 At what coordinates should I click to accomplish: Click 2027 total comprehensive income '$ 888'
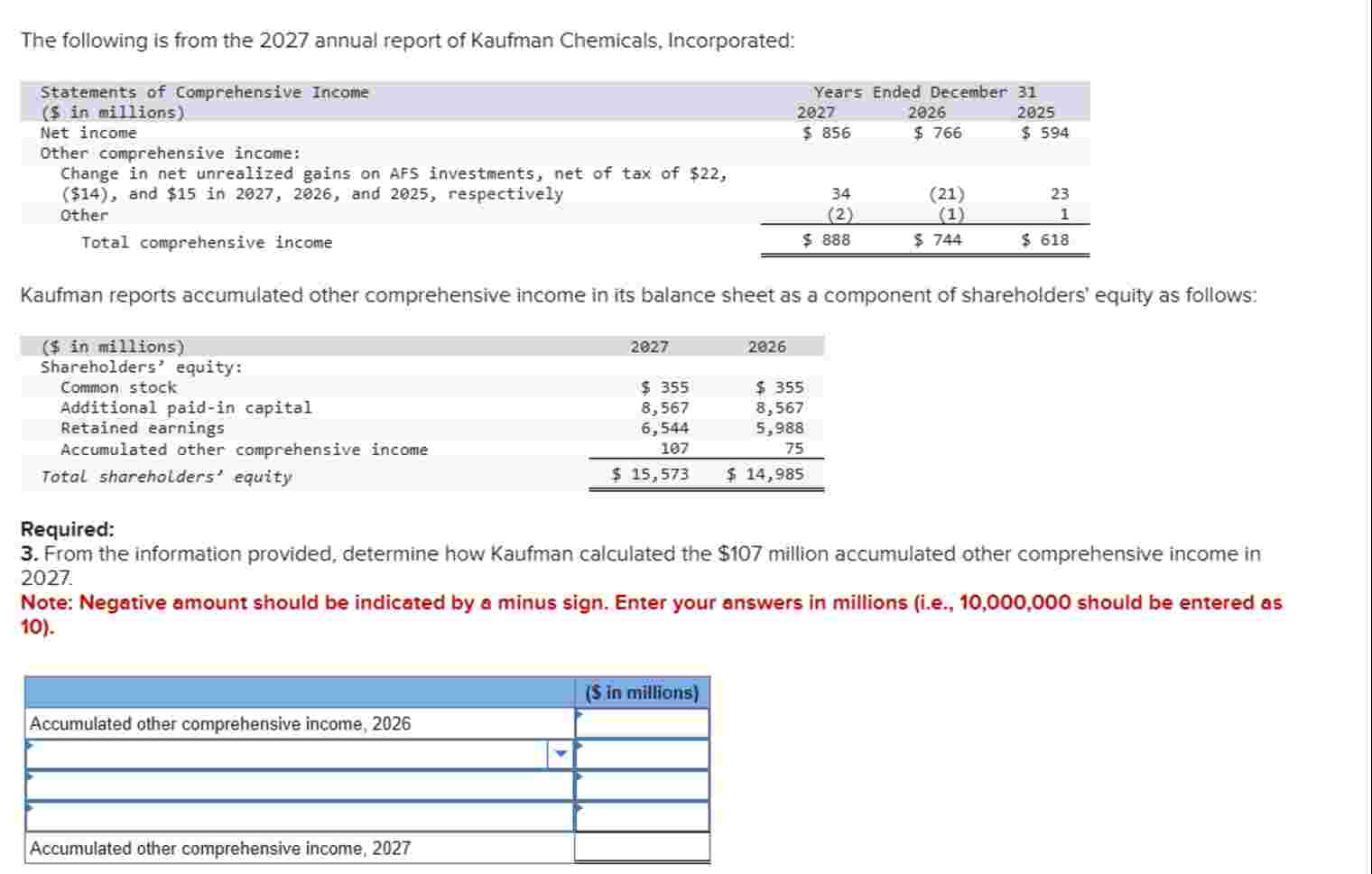coord(827,240)
